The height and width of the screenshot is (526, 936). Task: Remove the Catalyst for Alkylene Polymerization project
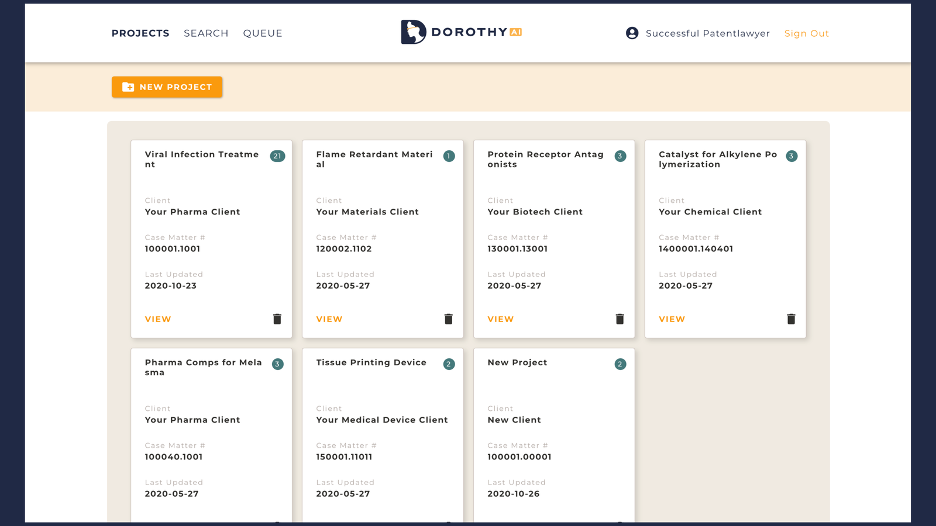(x=791, y=319)
